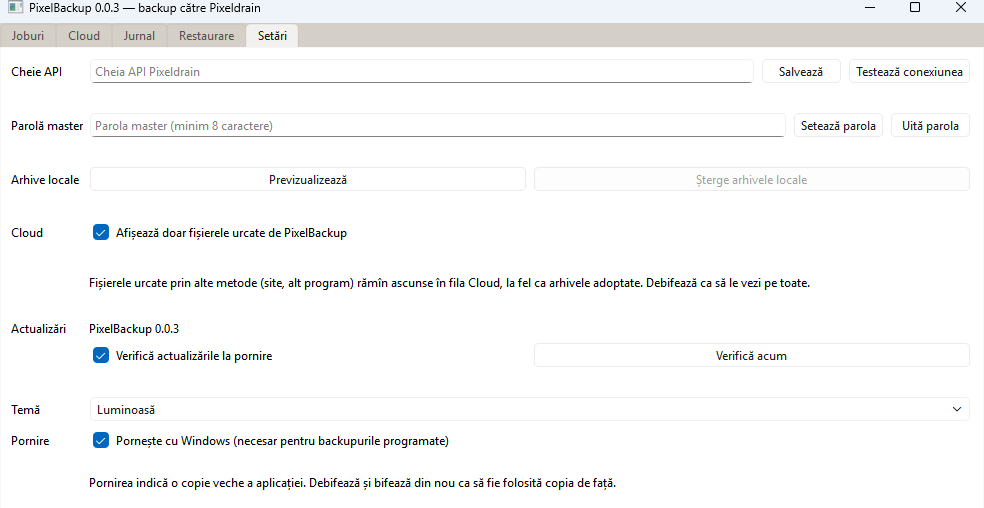
Task: Close the PixelBackup window
Action: click(x=961, y=8)
